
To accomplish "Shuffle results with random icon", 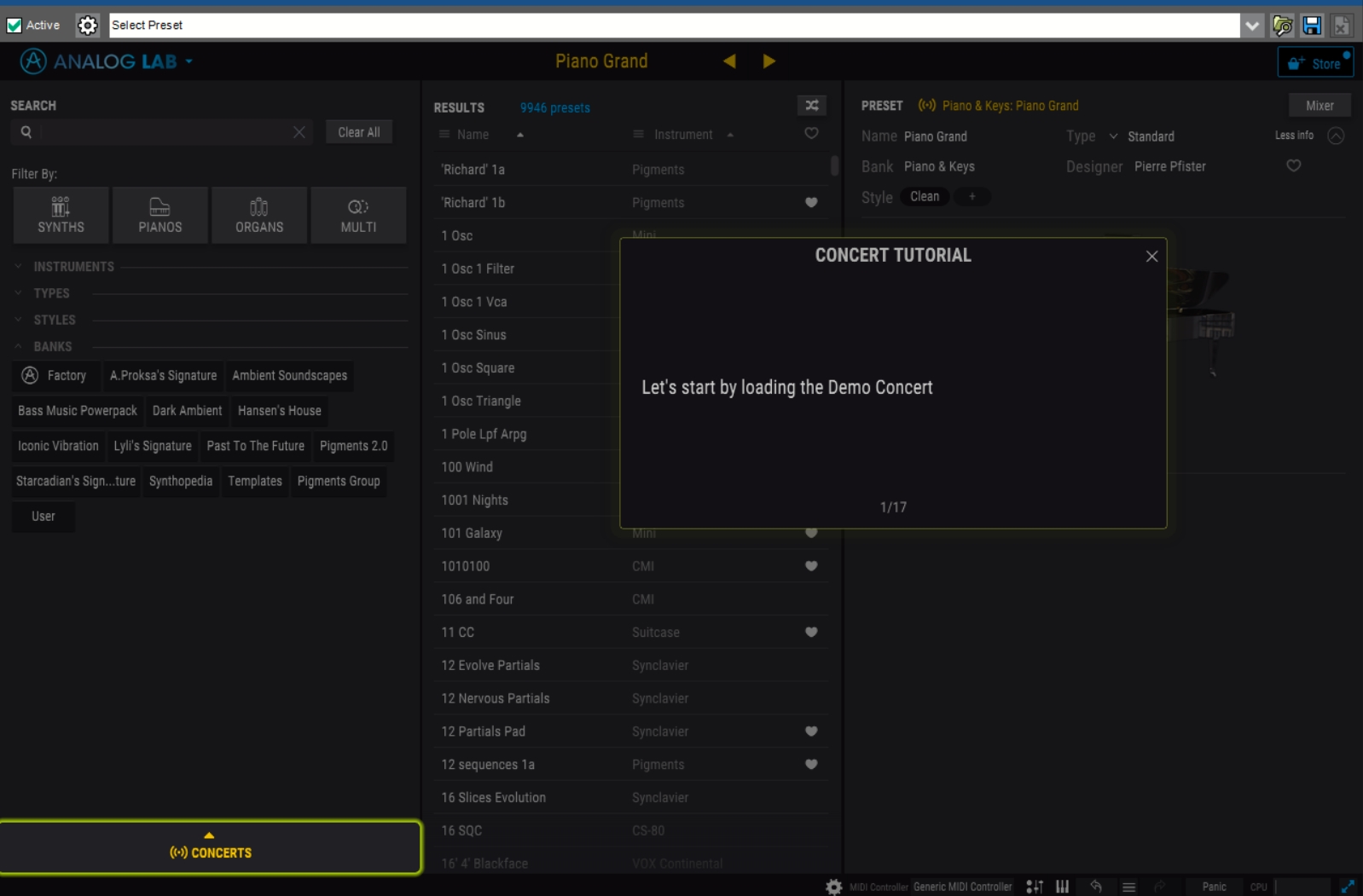I will tap(812, 106).
